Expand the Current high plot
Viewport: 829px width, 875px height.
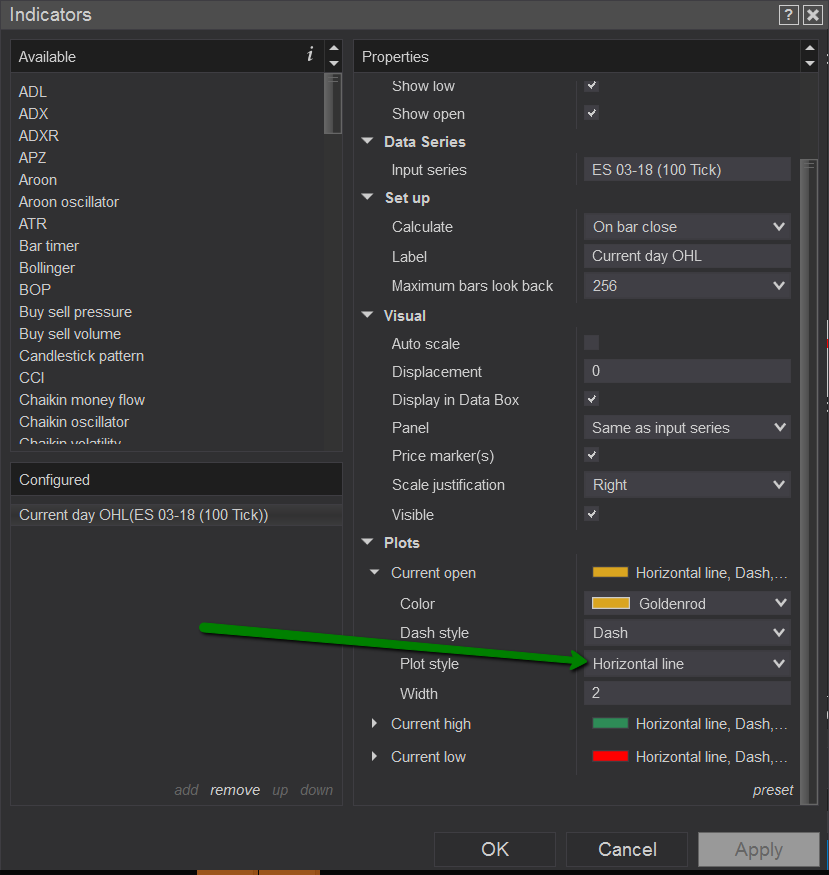tap(374, 723)
